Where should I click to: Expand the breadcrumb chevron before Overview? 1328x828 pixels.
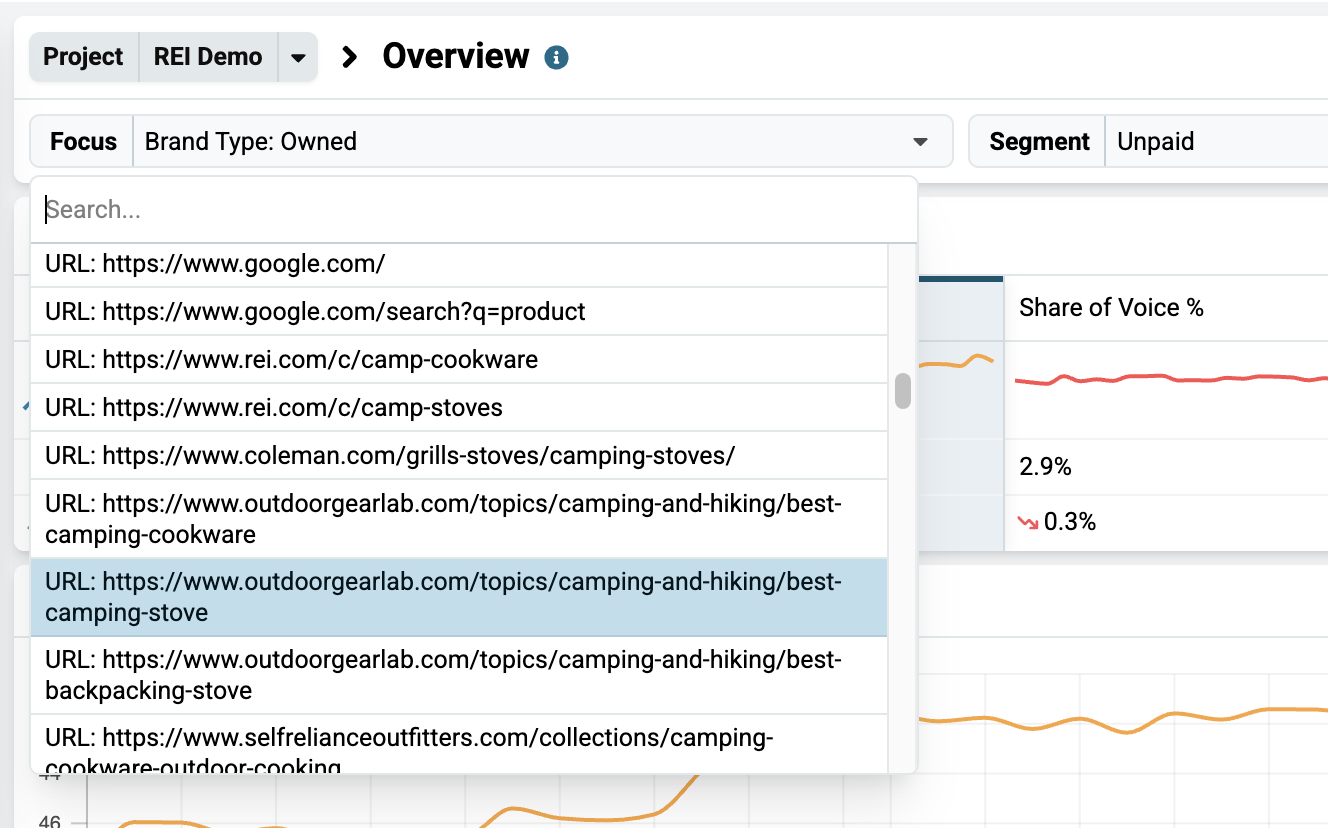[349, 57]
